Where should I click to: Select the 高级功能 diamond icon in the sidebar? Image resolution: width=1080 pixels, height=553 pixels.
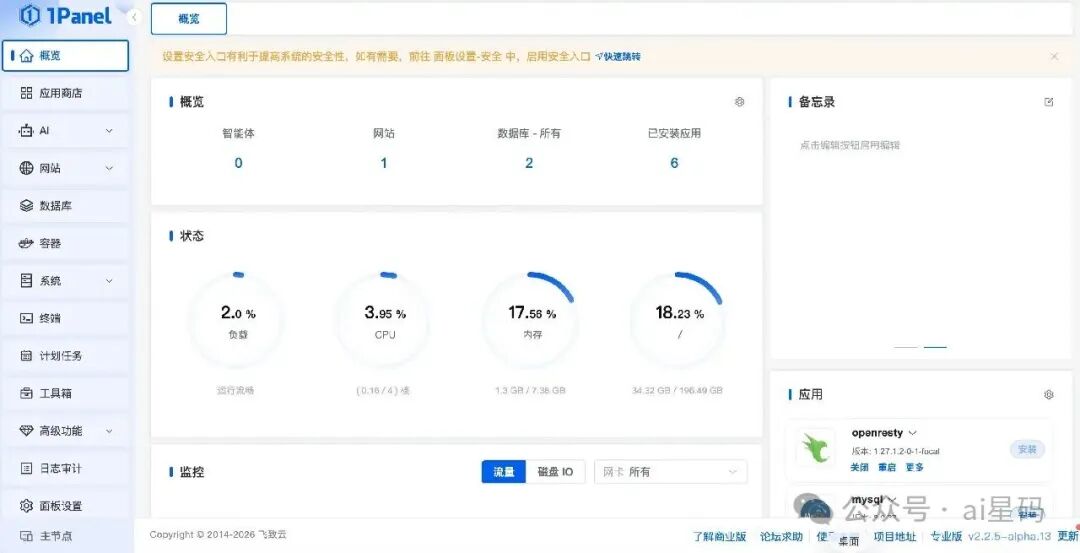click(x=26, y=430)
